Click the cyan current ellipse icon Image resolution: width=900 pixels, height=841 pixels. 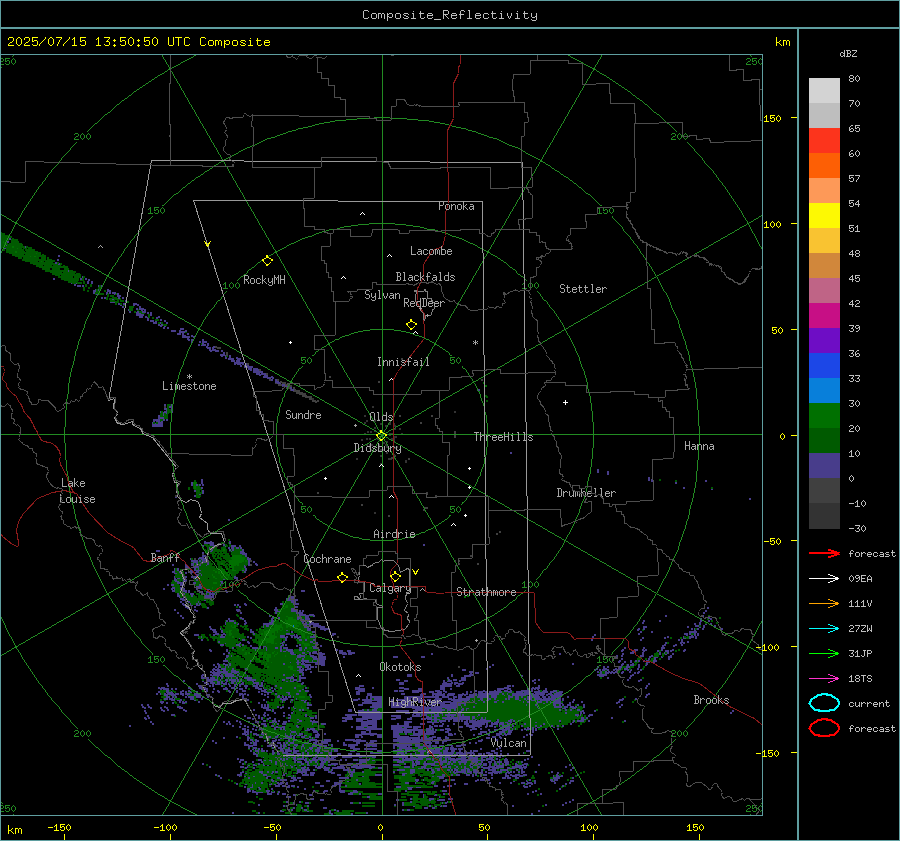tap(824, 703)
